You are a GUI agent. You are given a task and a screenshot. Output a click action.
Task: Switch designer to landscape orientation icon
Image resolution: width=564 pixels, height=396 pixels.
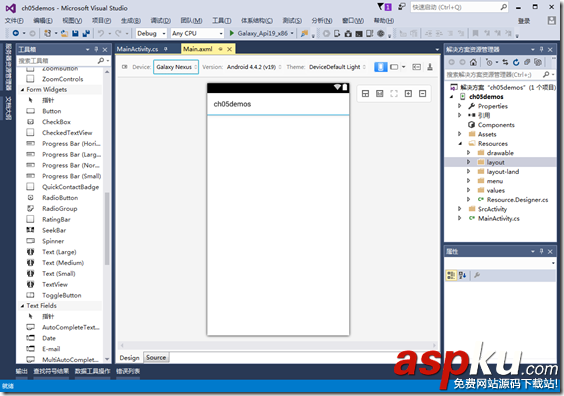pos(394,67)
